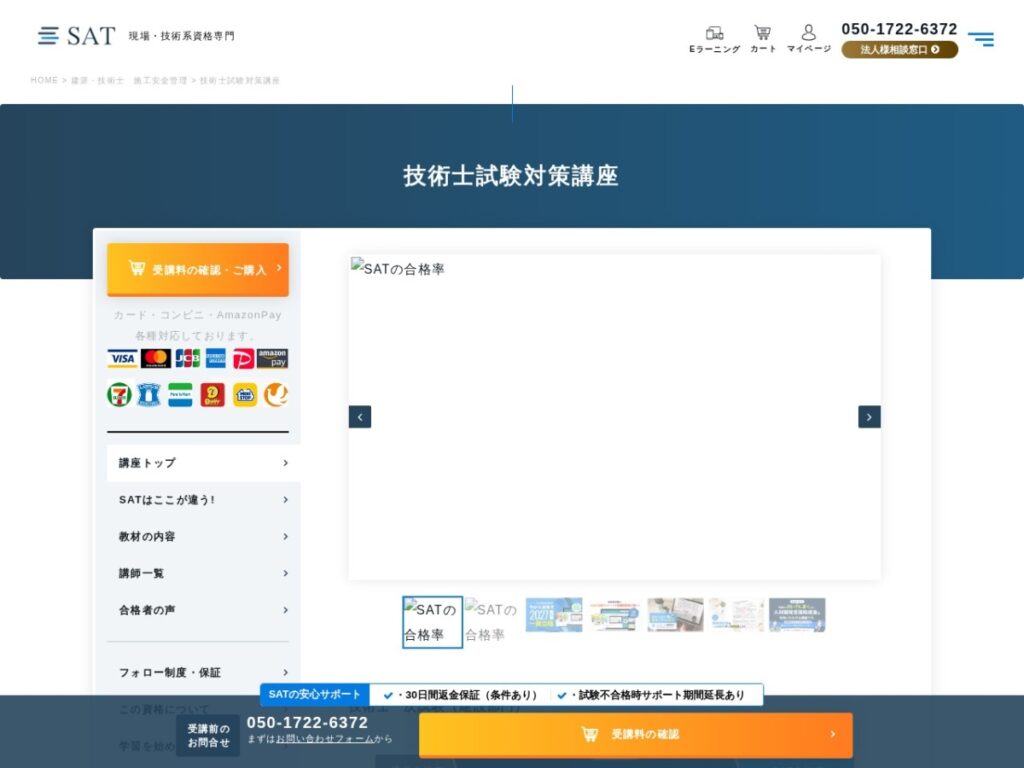This screenshot has height=768, width=1024.
Task: Click 受講料の確認 button in bottom bar
Action: pyautogui.click(x=635, y=735)
